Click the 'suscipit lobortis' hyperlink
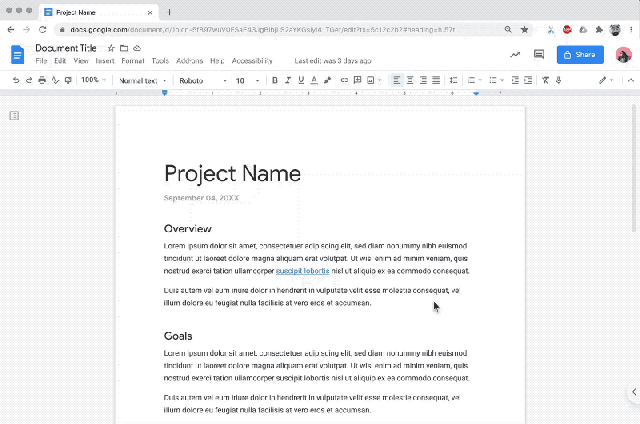640x424 pixels. pos(302,271)
